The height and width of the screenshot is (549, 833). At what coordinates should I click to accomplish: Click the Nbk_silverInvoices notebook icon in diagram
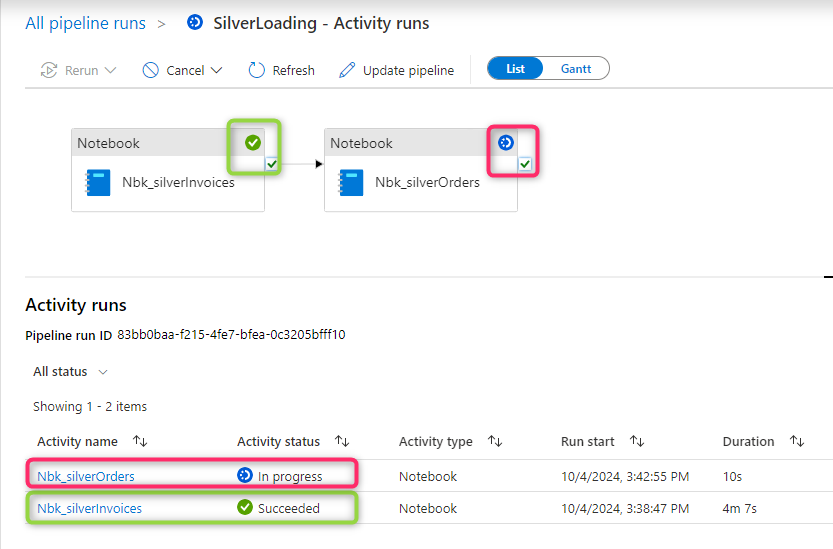[98, 182]
